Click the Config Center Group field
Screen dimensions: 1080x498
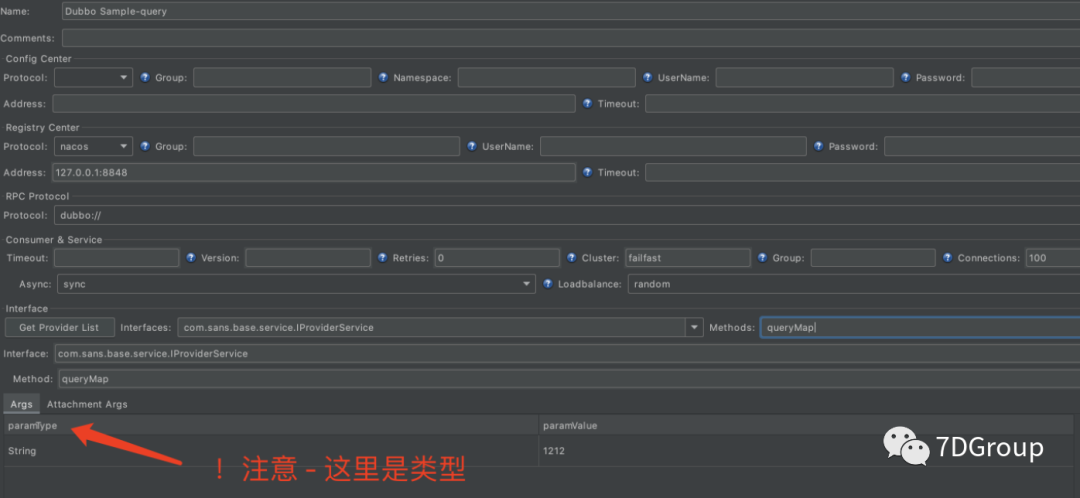pos(282,78)
